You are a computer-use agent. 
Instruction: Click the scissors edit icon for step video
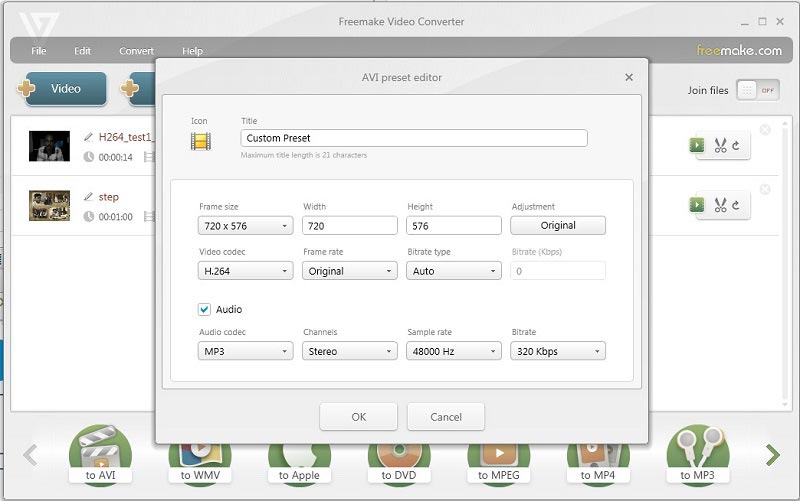tap(720, 205)
